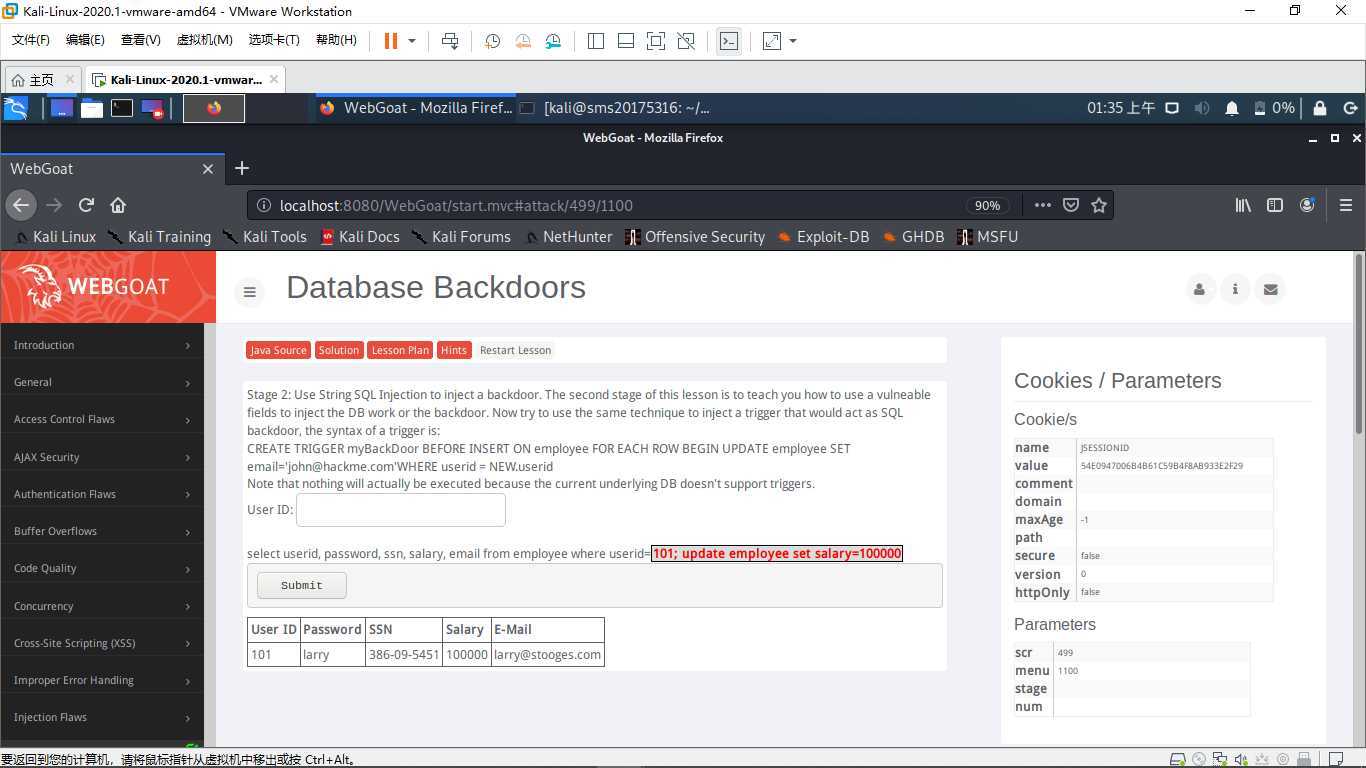Open the 查看(V) menu
The width and height of the screenshot is (1366, 768).
point(141,40)
